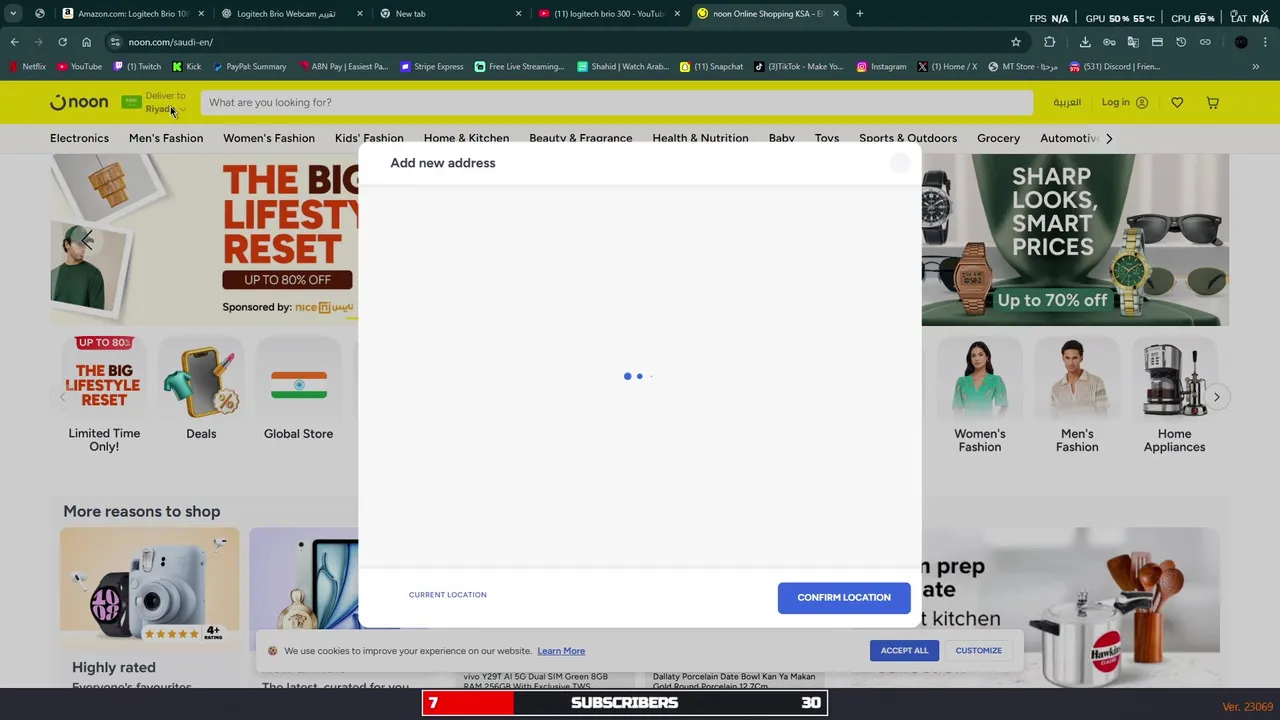Open the Stripe Express bookmark
Image resolution: width=1280 pixels, height=720 pixels.
pyautogui.click(x=431, y=66)
